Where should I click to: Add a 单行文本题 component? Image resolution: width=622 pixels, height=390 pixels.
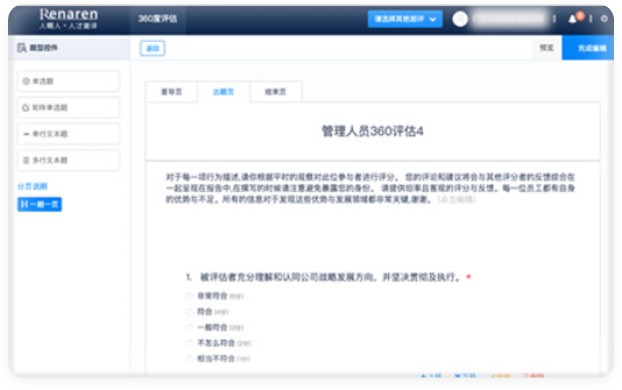coord(68,134)
